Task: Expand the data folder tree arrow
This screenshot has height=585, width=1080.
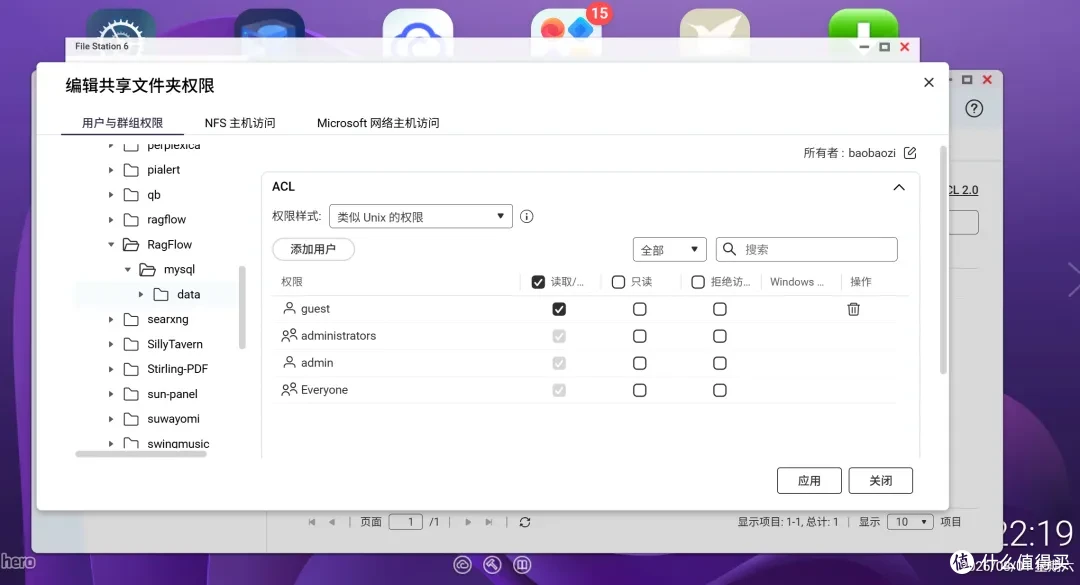Action: click(141, 294)
